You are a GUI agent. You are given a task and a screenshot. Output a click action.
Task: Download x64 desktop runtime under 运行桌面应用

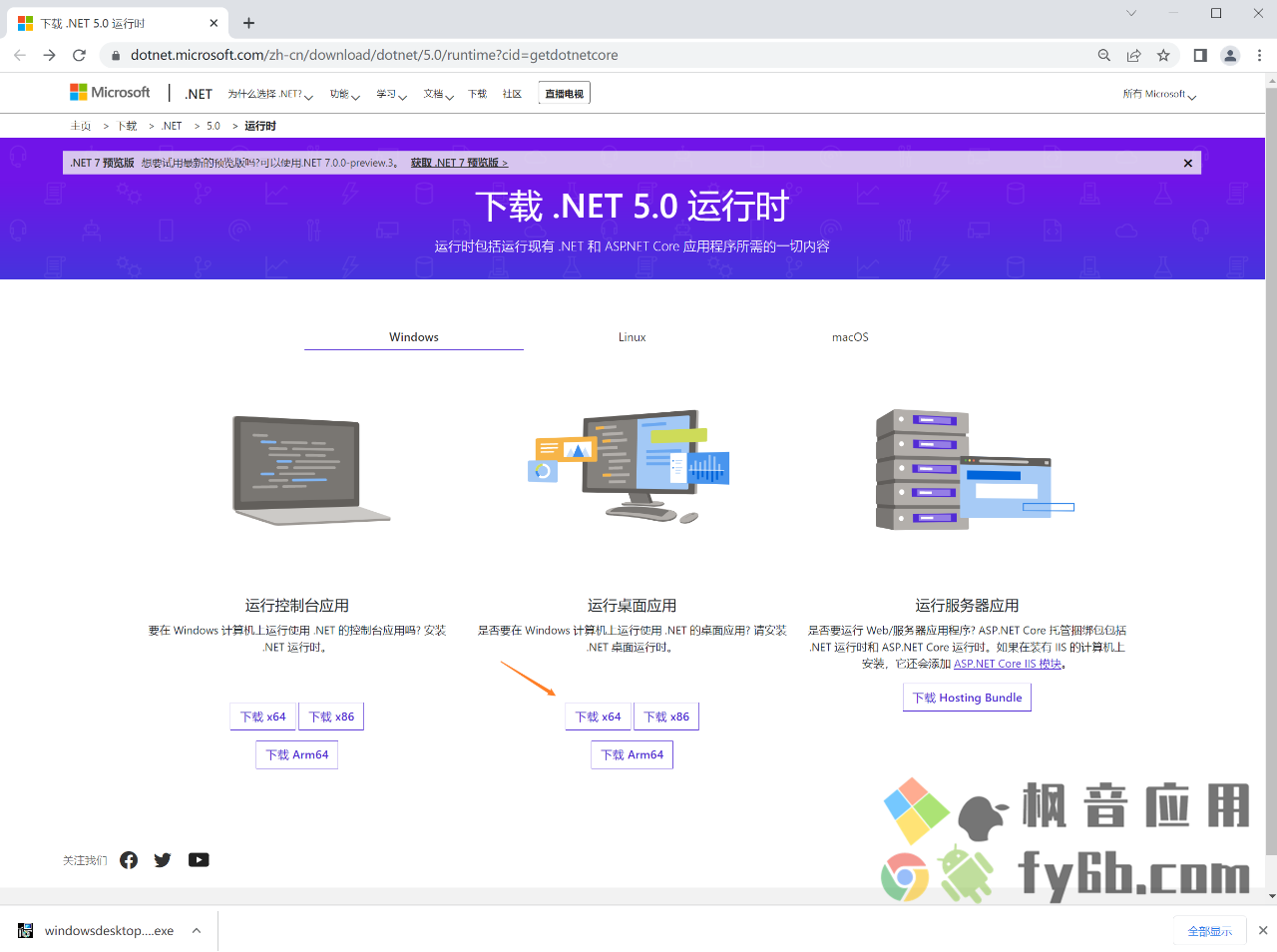(x=599, y=716)
